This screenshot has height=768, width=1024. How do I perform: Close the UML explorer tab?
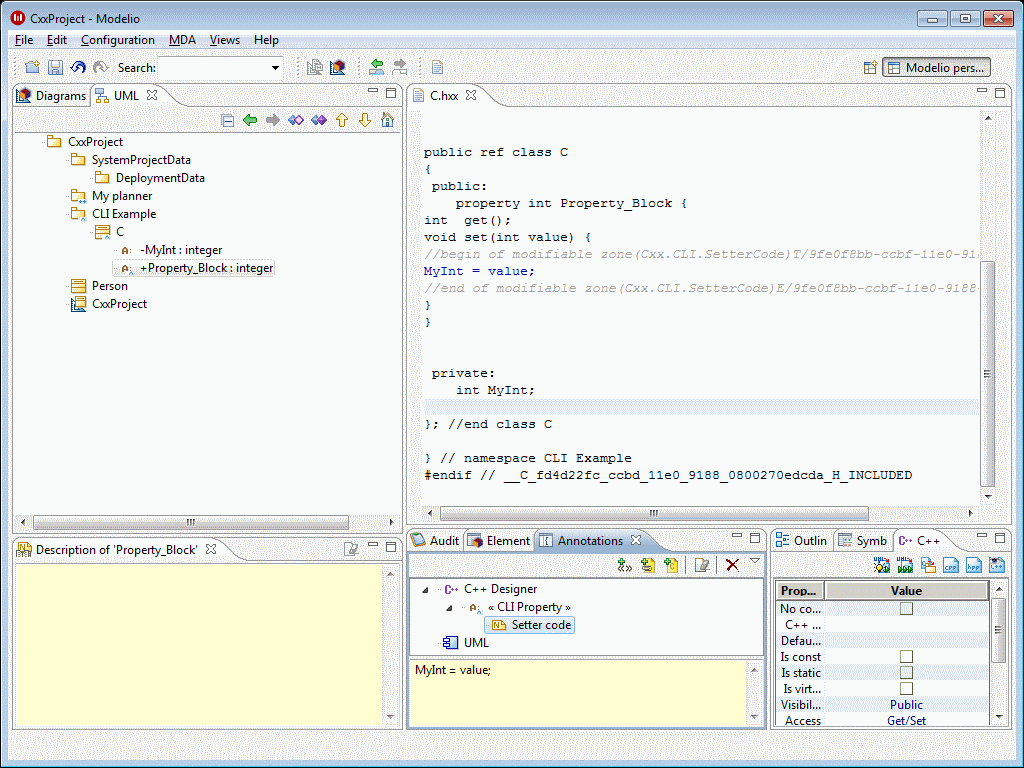[152, 95]
